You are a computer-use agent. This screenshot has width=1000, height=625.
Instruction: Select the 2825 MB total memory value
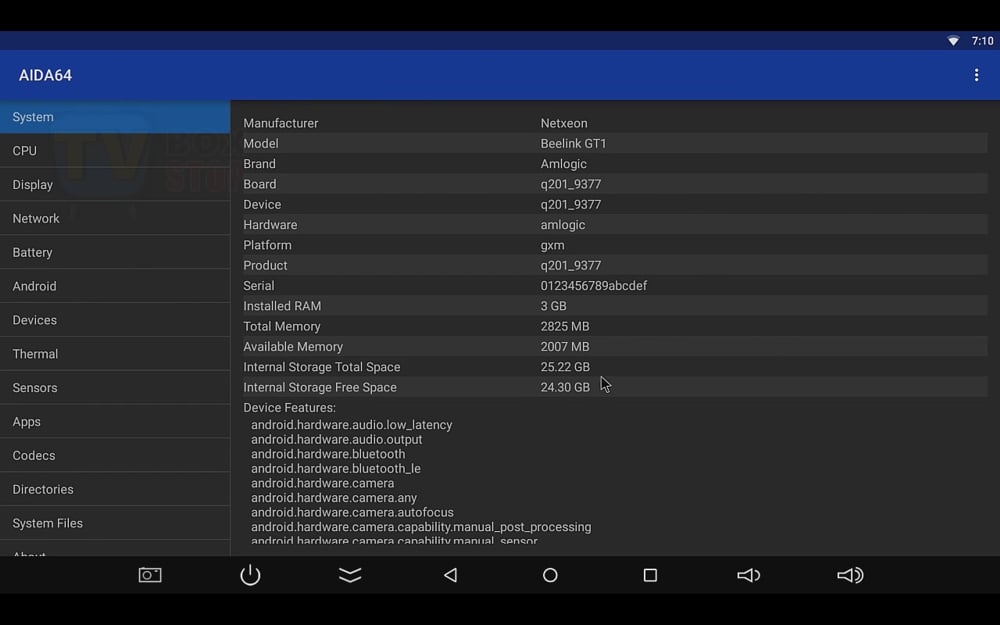tap(565, 327)
